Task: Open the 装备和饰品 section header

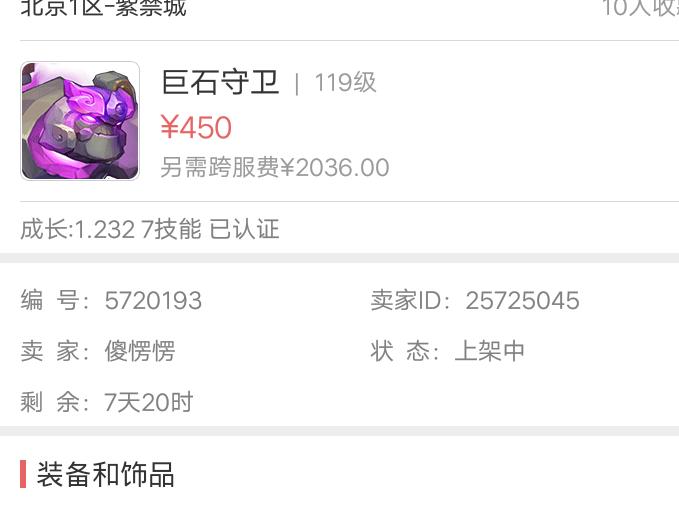Action: click(x=106, y=474)
